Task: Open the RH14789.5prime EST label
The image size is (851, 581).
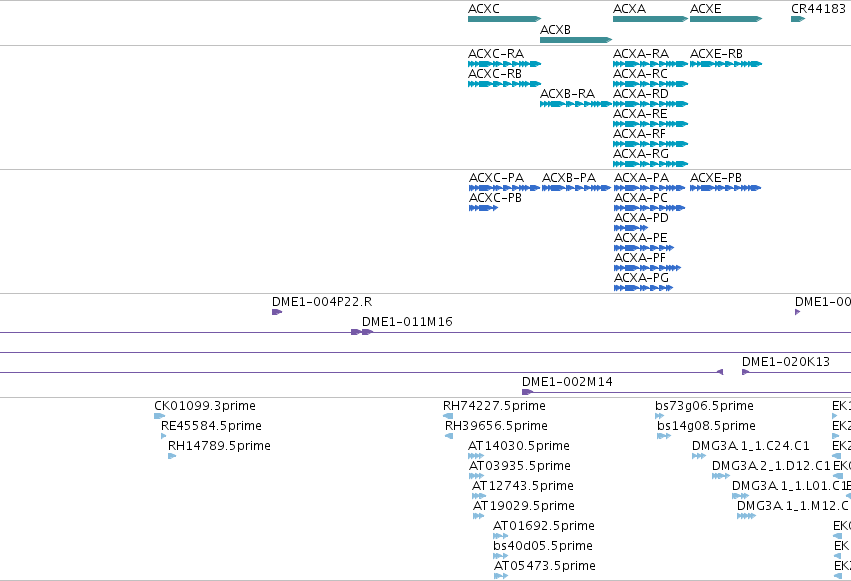Action: click(219, 446)
